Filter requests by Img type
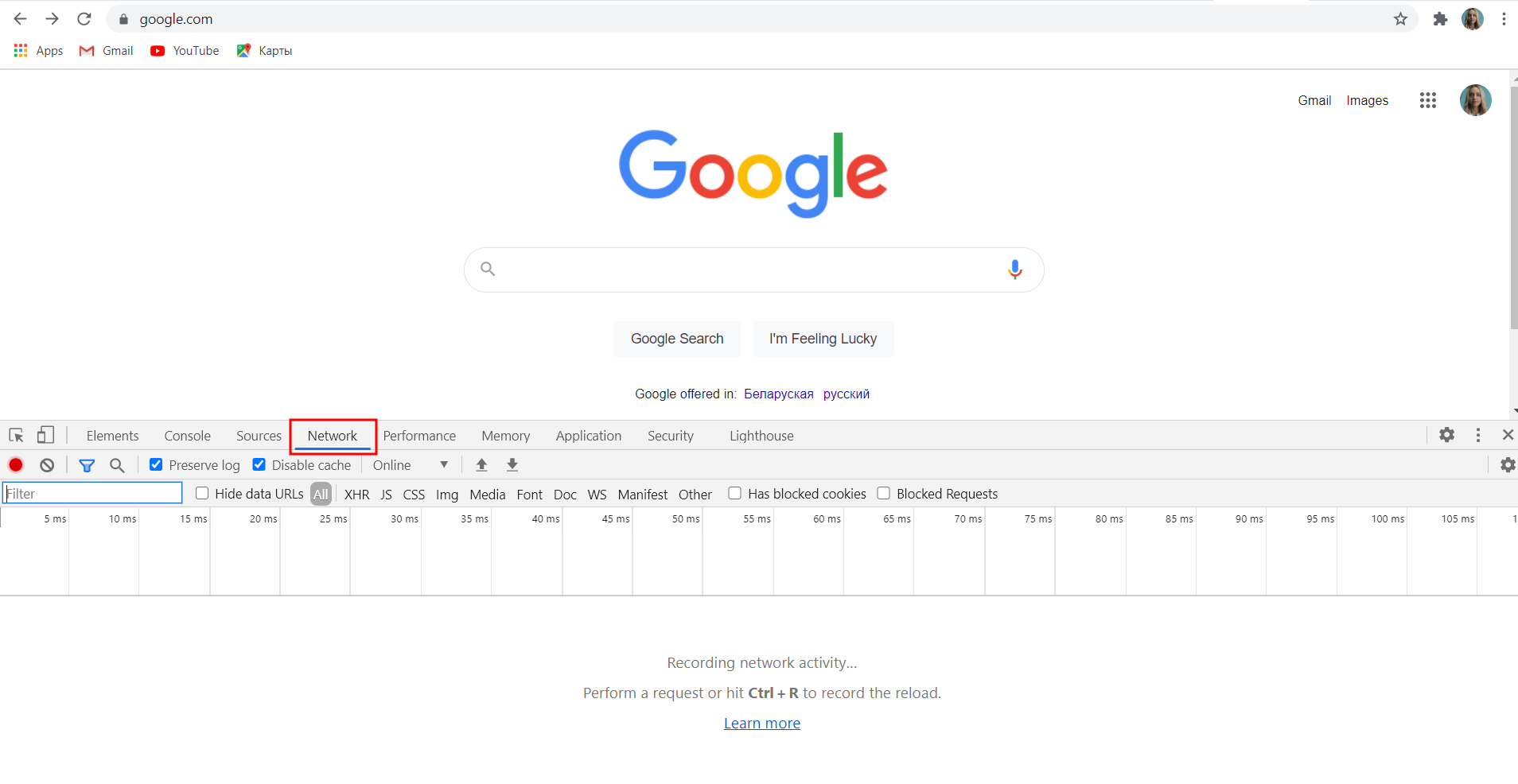 [447, 495]
